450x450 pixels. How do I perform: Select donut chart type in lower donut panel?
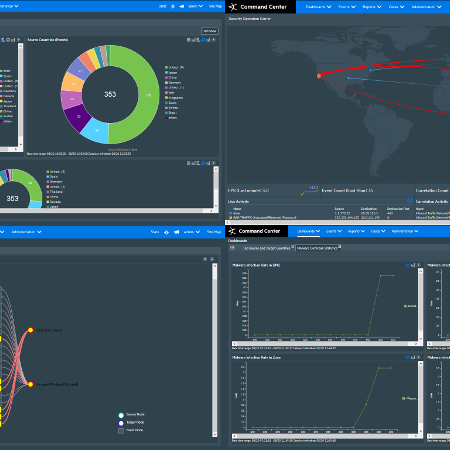[203, 163]
